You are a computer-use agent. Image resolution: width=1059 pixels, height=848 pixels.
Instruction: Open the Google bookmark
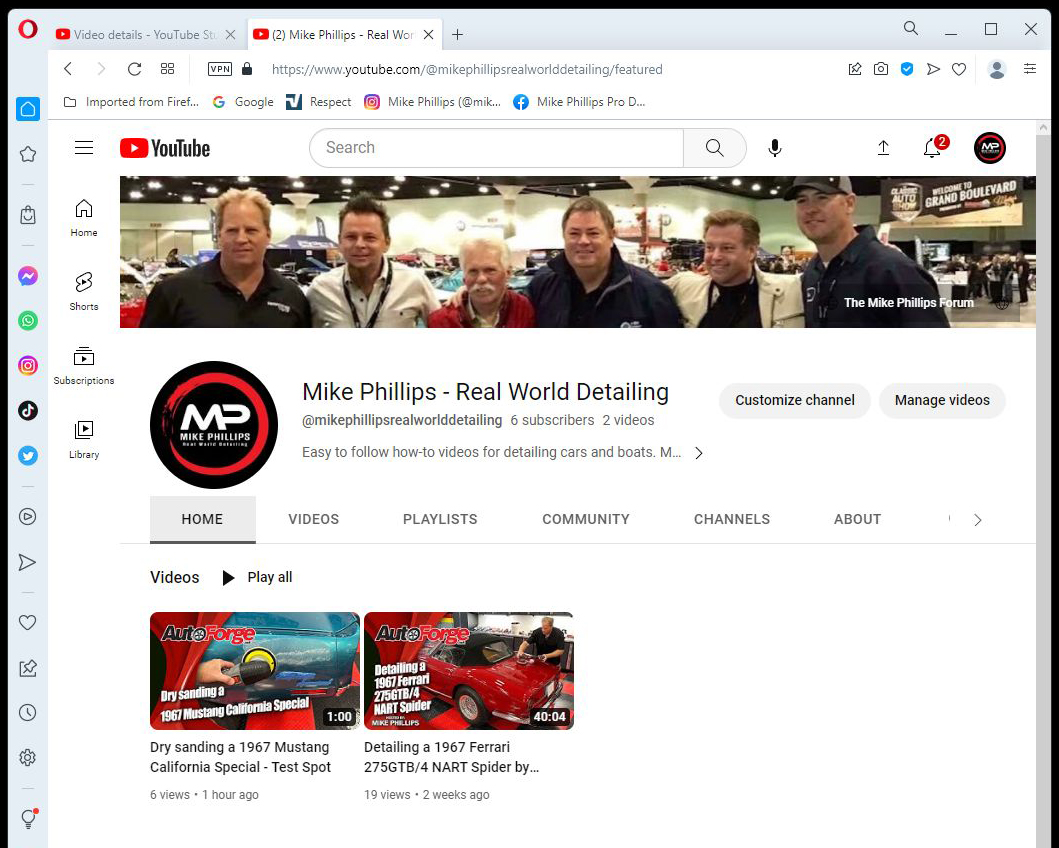tap(243, 102)
